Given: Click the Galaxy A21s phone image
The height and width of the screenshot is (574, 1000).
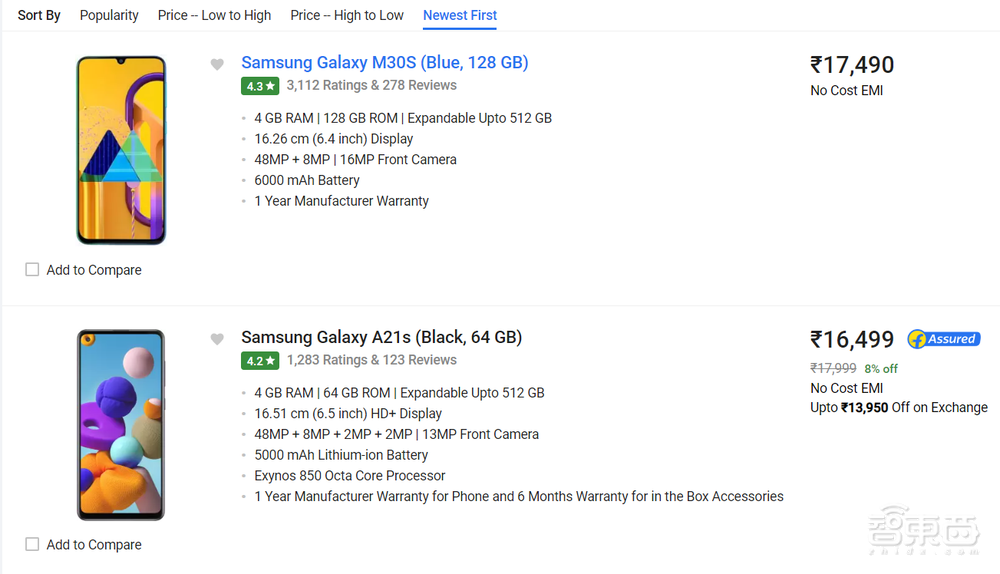Looking at the screenshot, I should click(x=121, y=425).
